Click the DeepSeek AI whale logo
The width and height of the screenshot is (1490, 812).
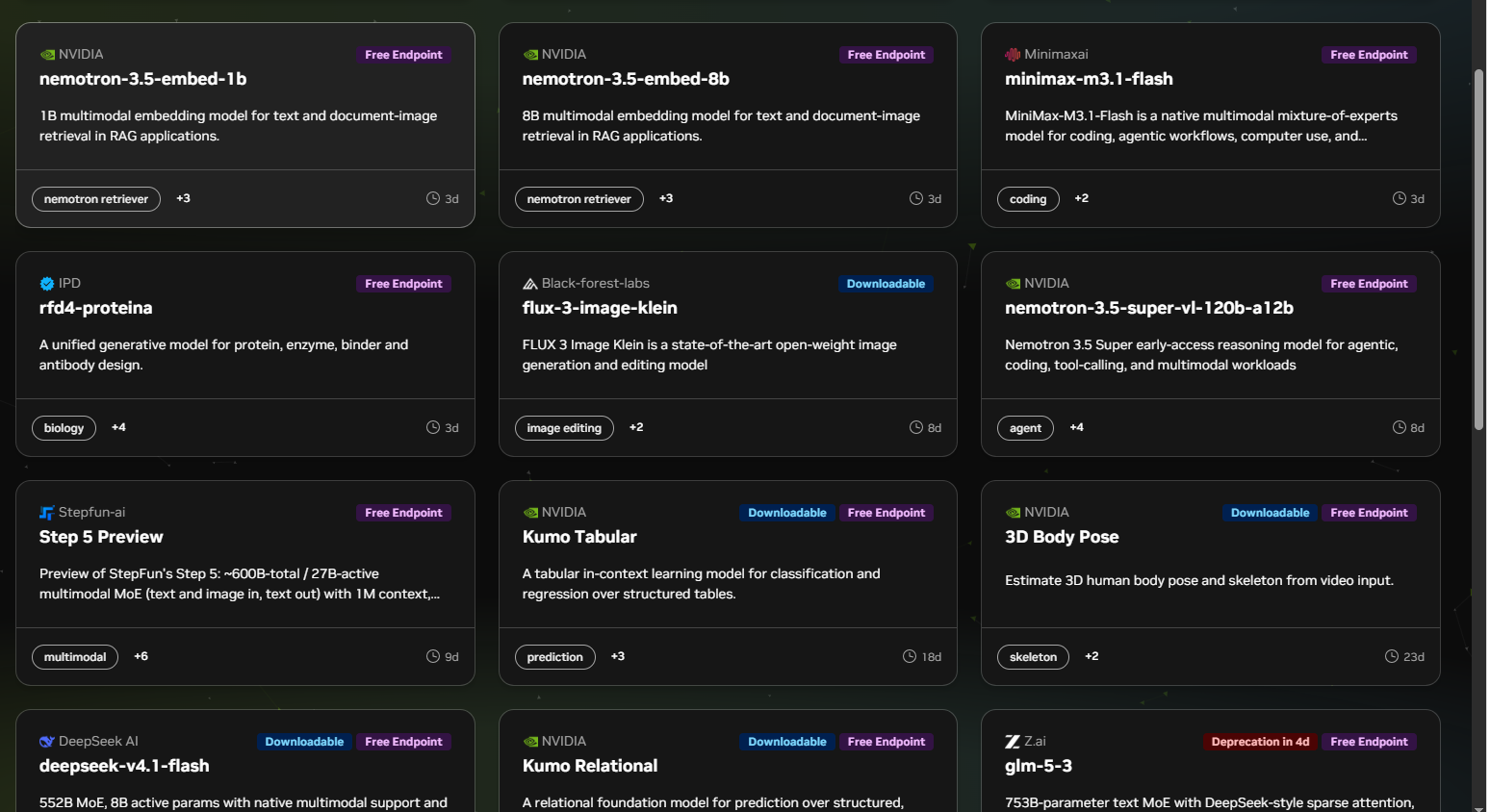coord(47,742)
